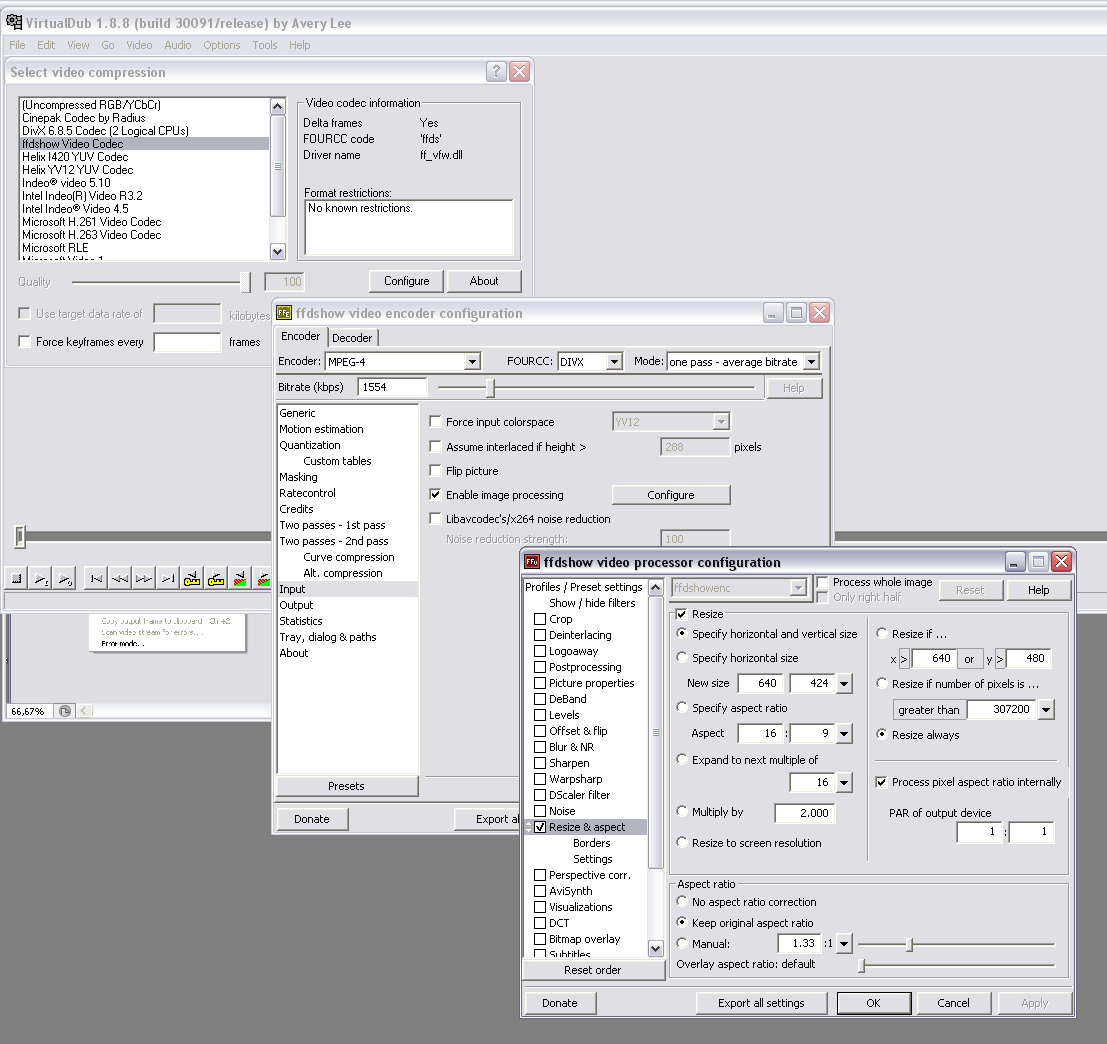Go to previous keyframe using yellow key icon

[191, 579]
